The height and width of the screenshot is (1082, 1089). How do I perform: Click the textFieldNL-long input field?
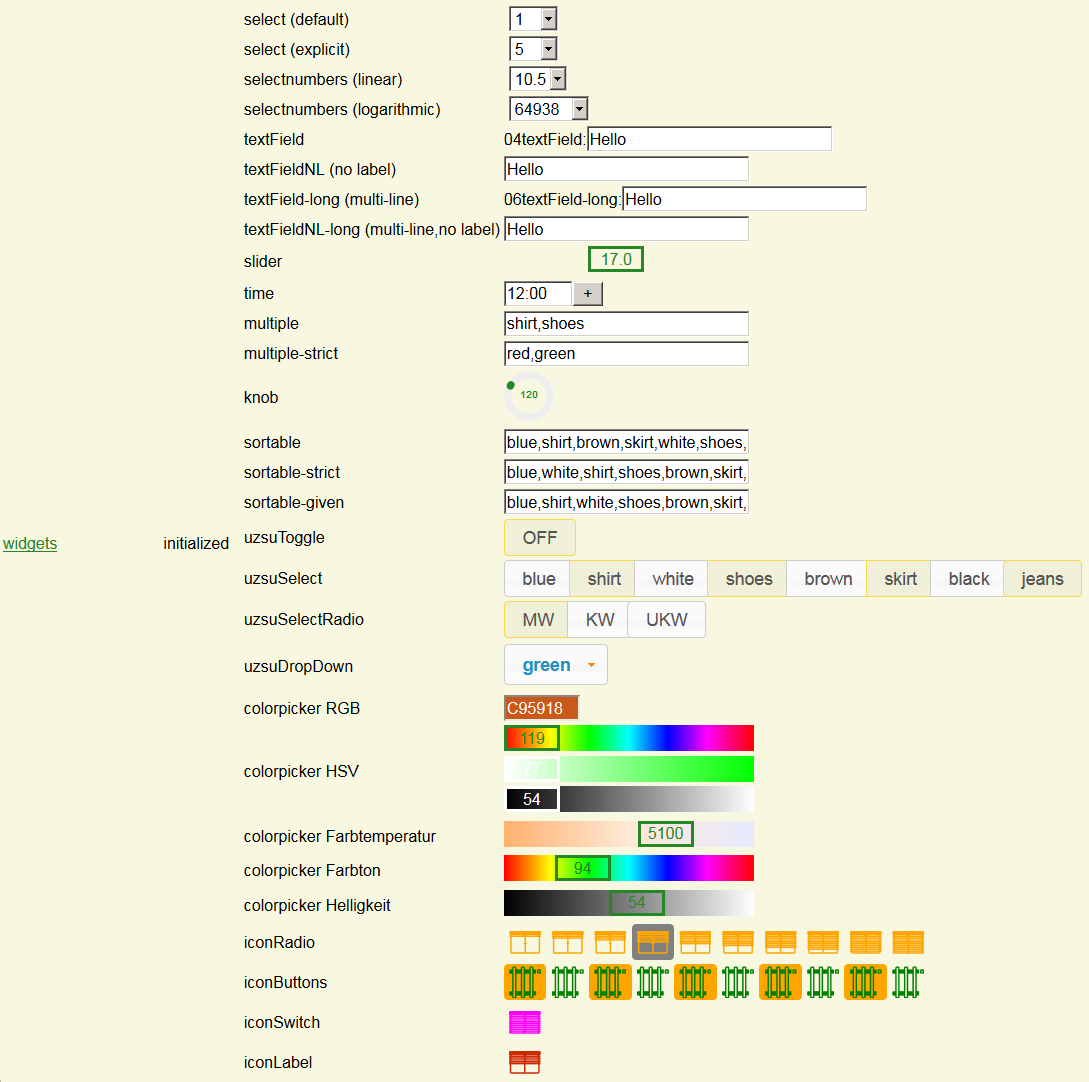[x=626, y=229]
